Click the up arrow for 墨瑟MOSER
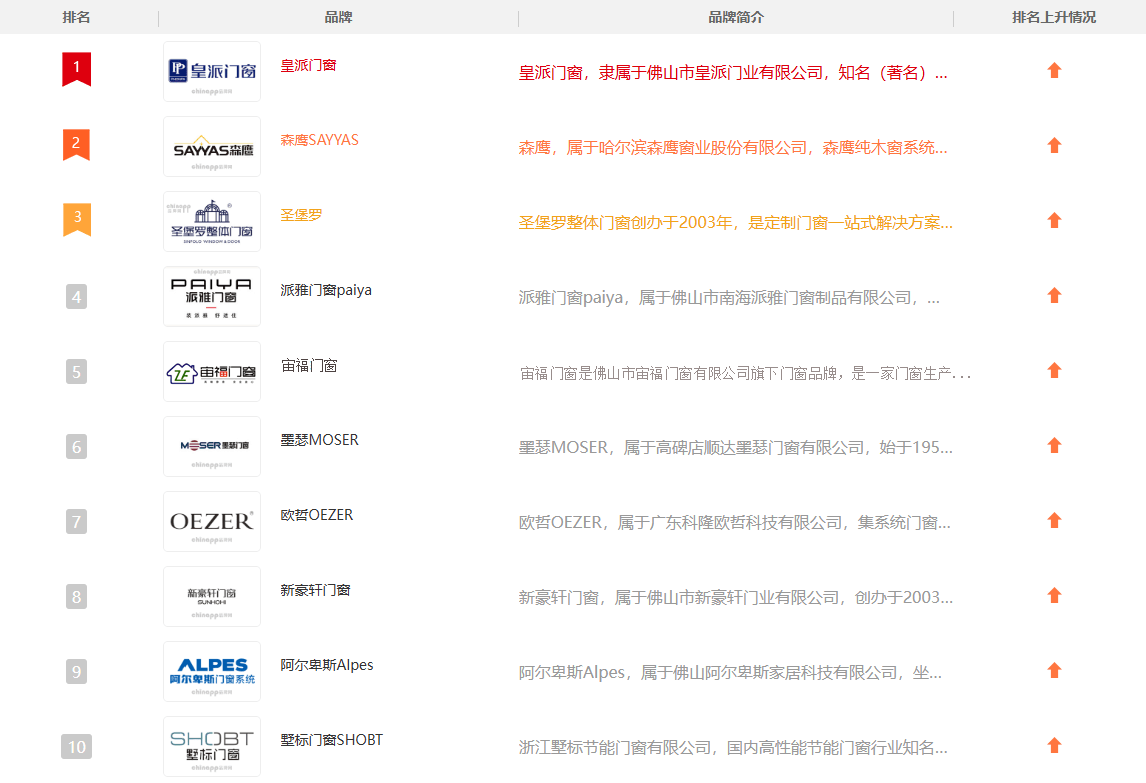 1054,445
